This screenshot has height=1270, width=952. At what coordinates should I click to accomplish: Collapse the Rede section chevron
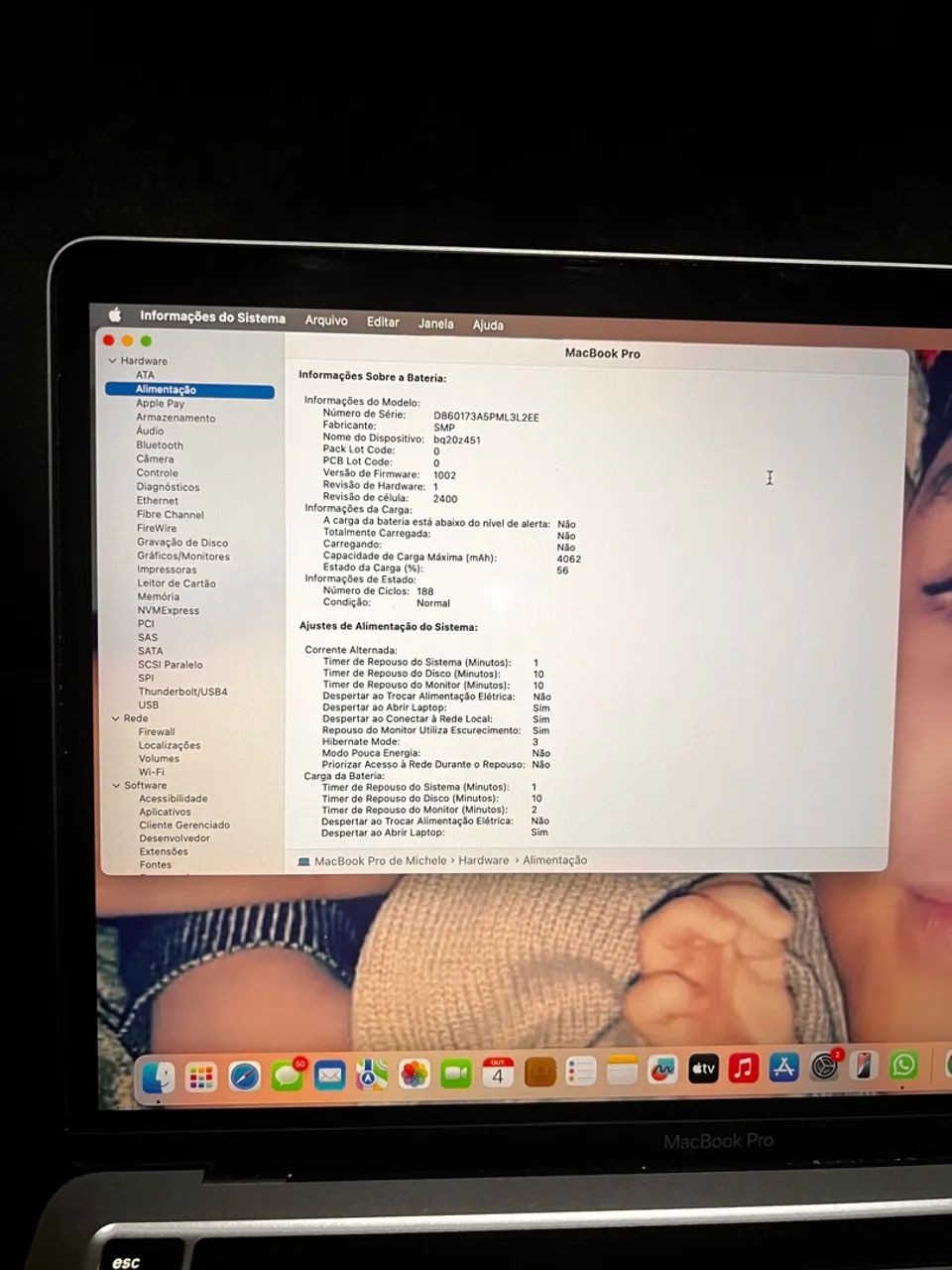115,718
